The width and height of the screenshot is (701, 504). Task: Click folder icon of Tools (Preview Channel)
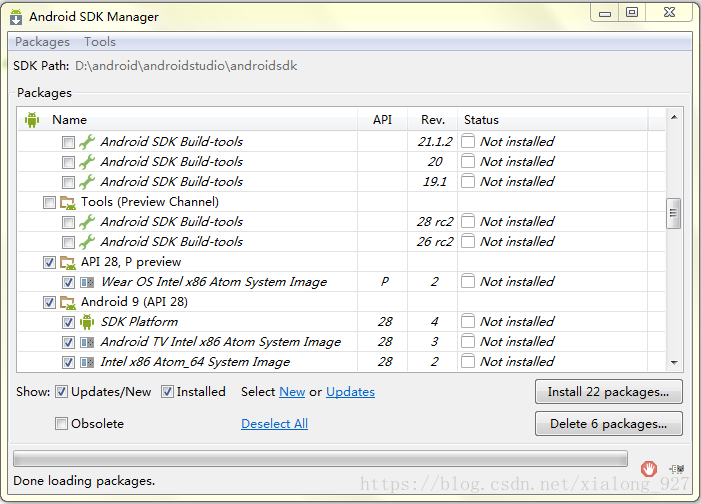point(68,203)
